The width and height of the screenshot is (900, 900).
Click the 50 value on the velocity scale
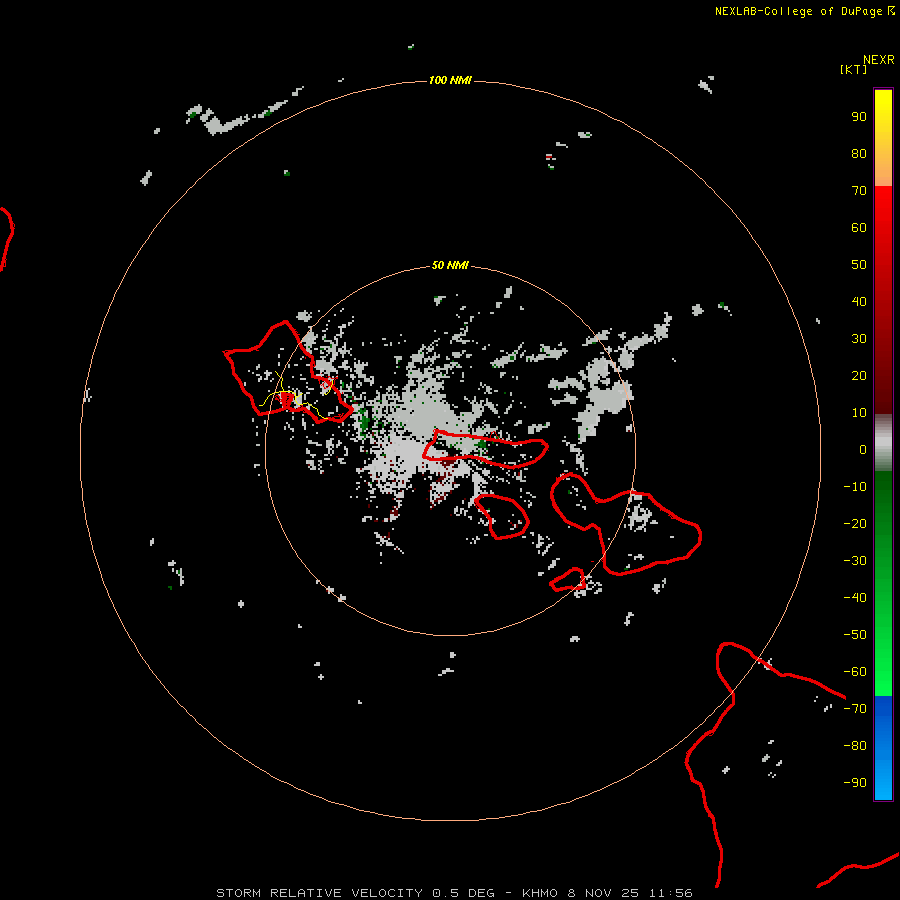(859, 265)
